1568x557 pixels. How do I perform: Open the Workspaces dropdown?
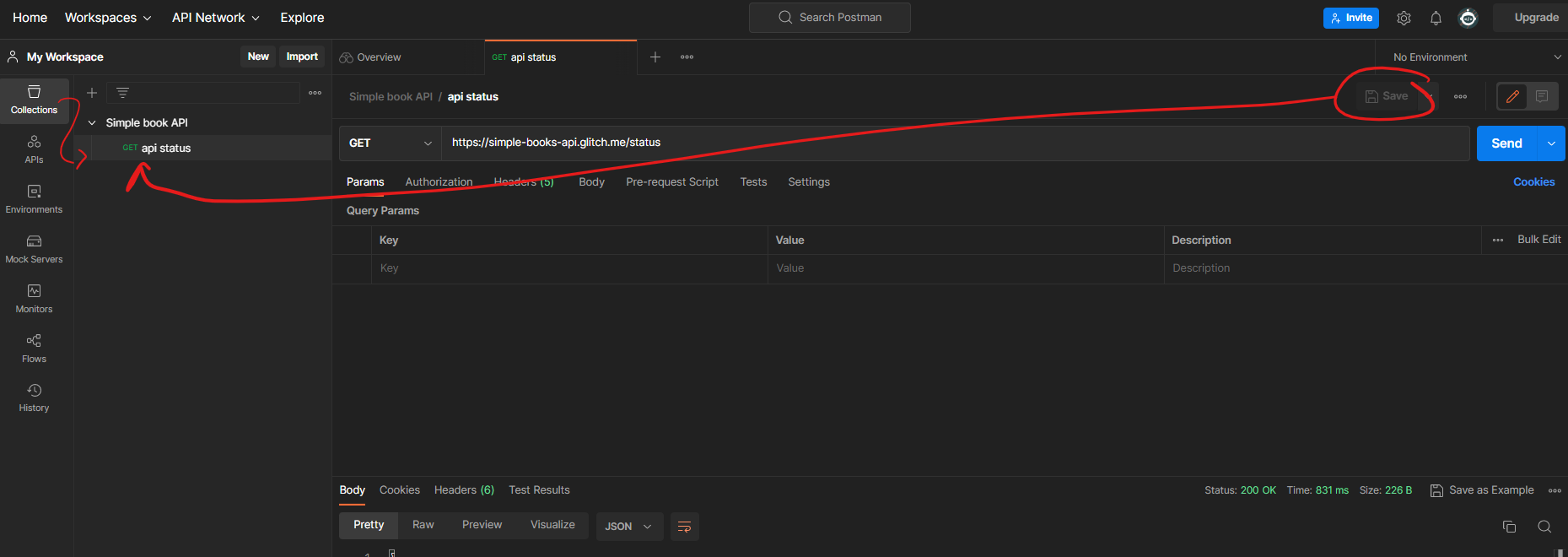tap(108, 18)
